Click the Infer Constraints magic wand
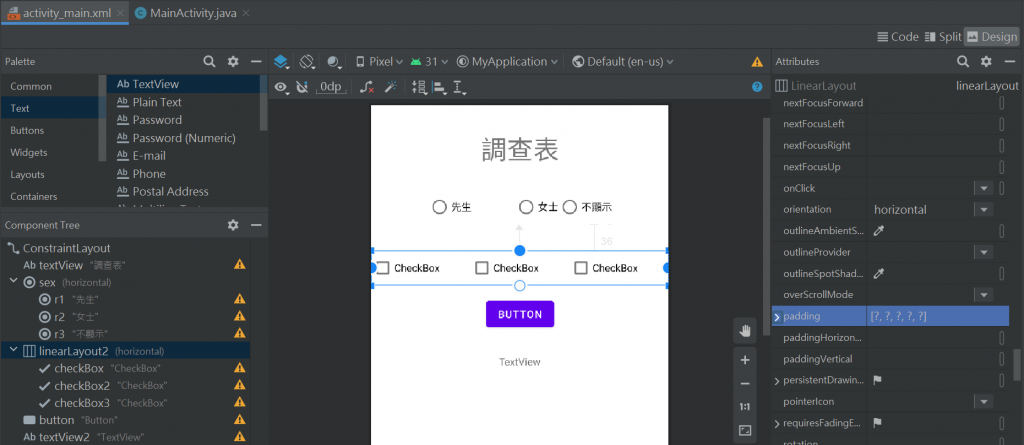 [x=391, y=87]
